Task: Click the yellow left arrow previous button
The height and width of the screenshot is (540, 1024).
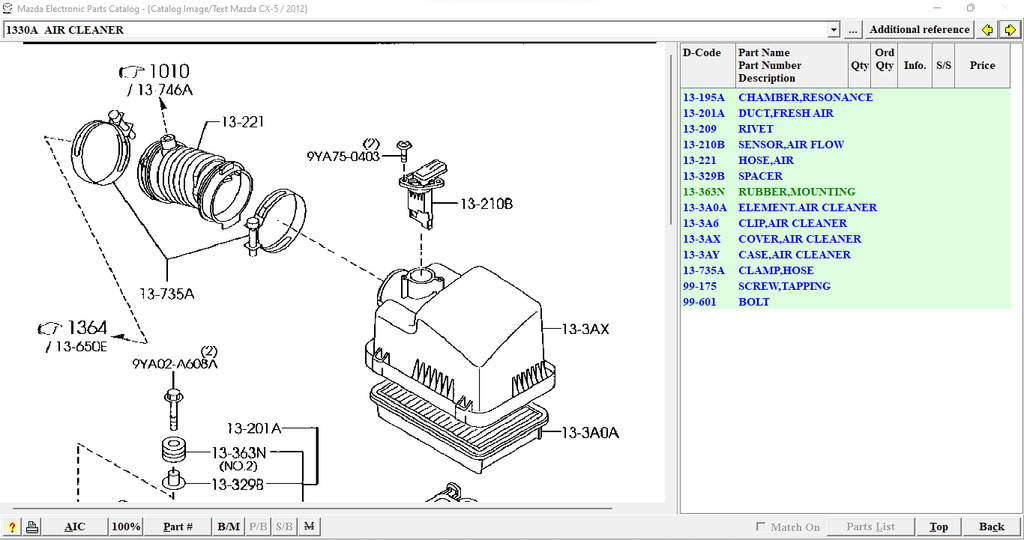Action: tap(988, 30)
